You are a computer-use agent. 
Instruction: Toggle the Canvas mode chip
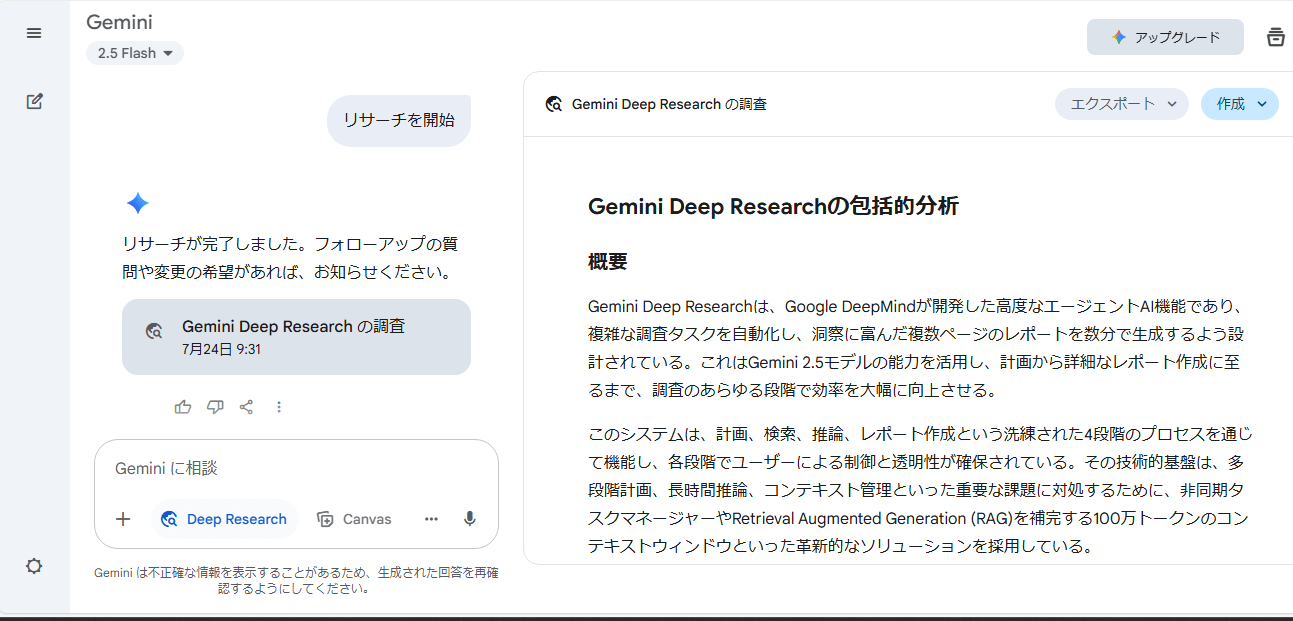(x=354, y=519)
